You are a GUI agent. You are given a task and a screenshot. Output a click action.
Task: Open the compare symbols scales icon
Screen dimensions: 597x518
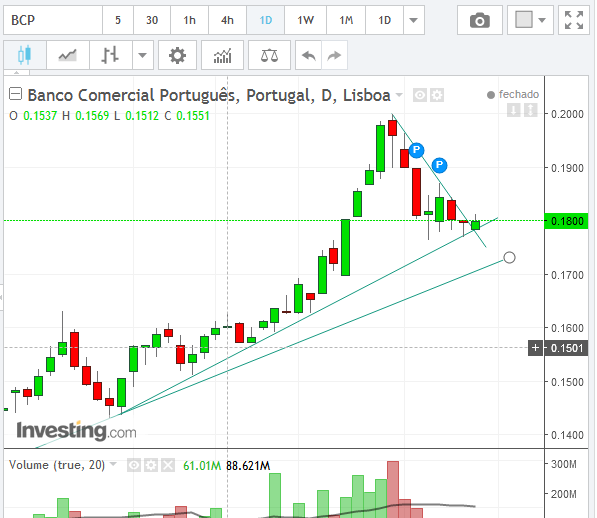[269, 55]
